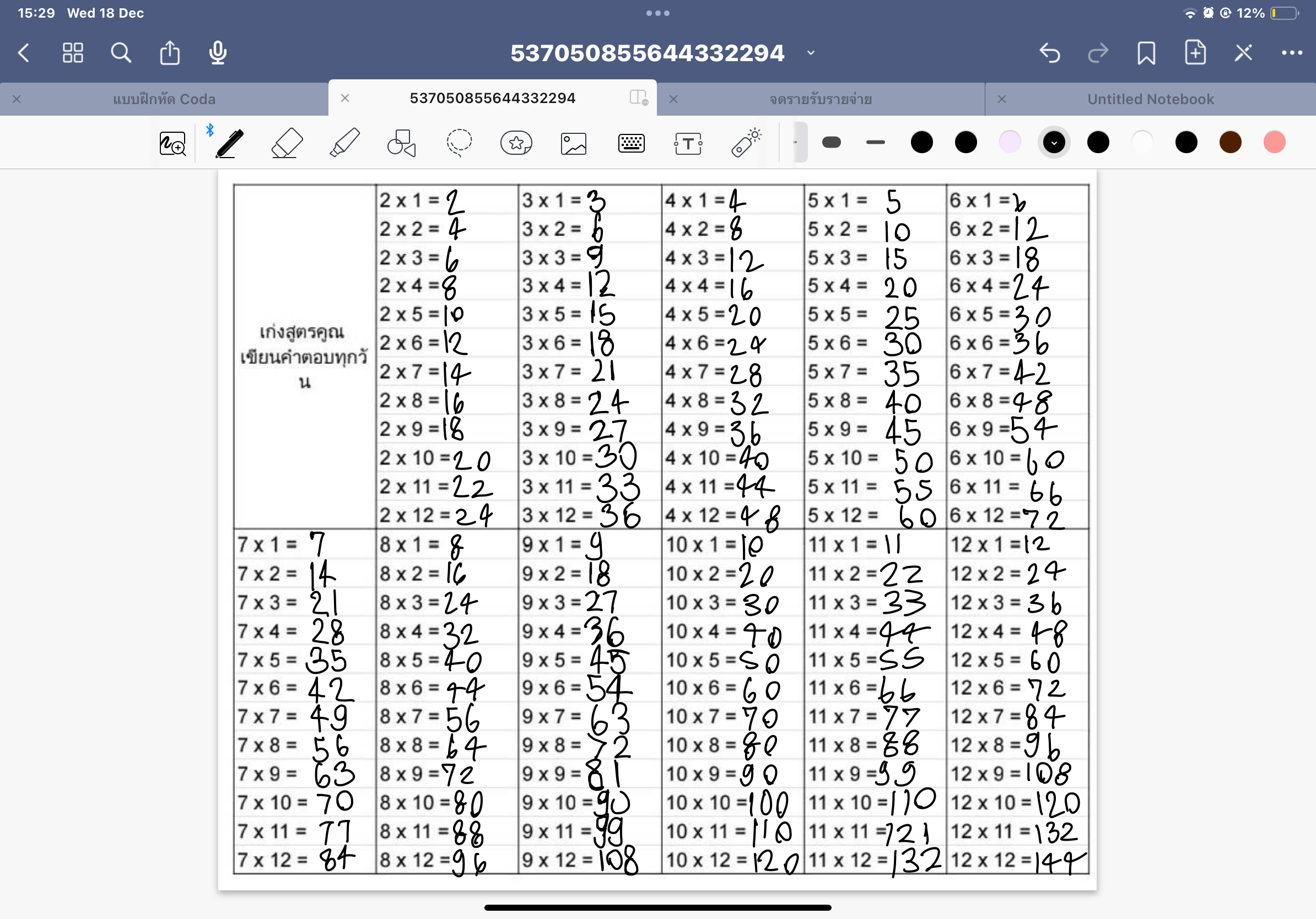The image size is (1316, 919).
Task: Switch to the Untitled Notebook tab
Action: (1150, 99)
